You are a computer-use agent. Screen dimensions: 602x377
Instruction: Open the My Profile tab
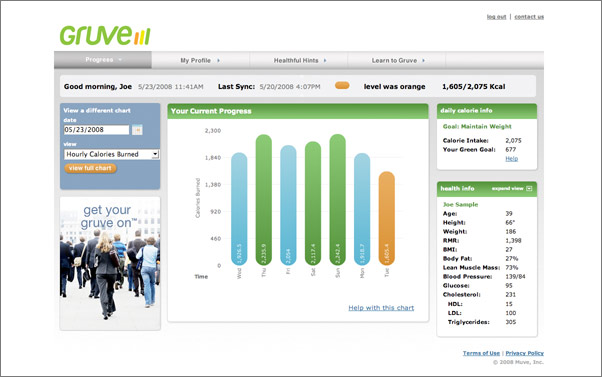(x=200, y=60)
